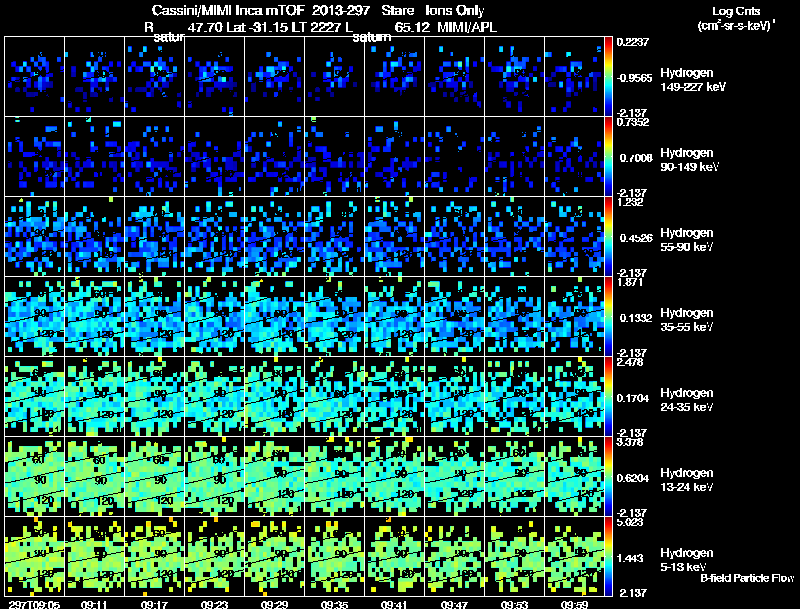Click the 'MIMI/APL' text in the header
Viewport: 800px width, 609px height.
pyautogui.click(x=467, y=27)
